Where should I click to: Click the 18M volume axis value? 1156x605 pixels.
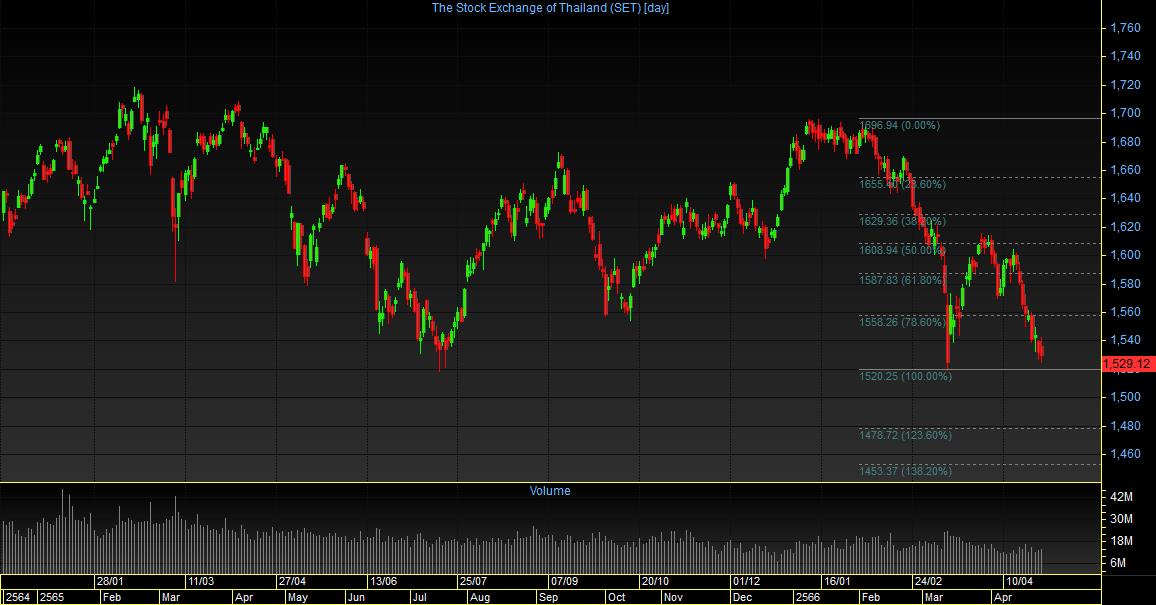coord(1121,541)
